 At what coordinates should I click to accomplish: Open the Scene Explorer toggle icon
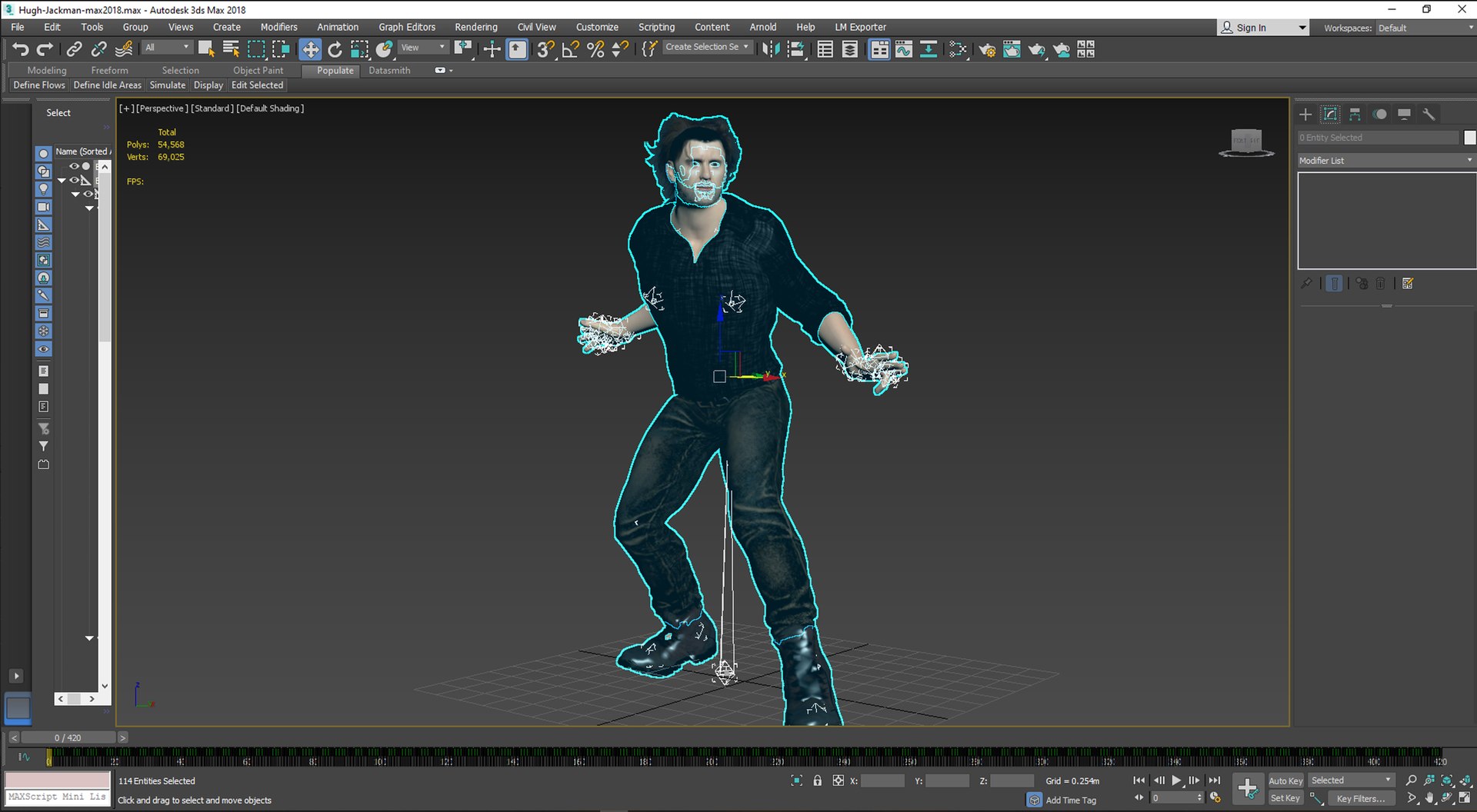pyautogui.click(x=825, y=49)
